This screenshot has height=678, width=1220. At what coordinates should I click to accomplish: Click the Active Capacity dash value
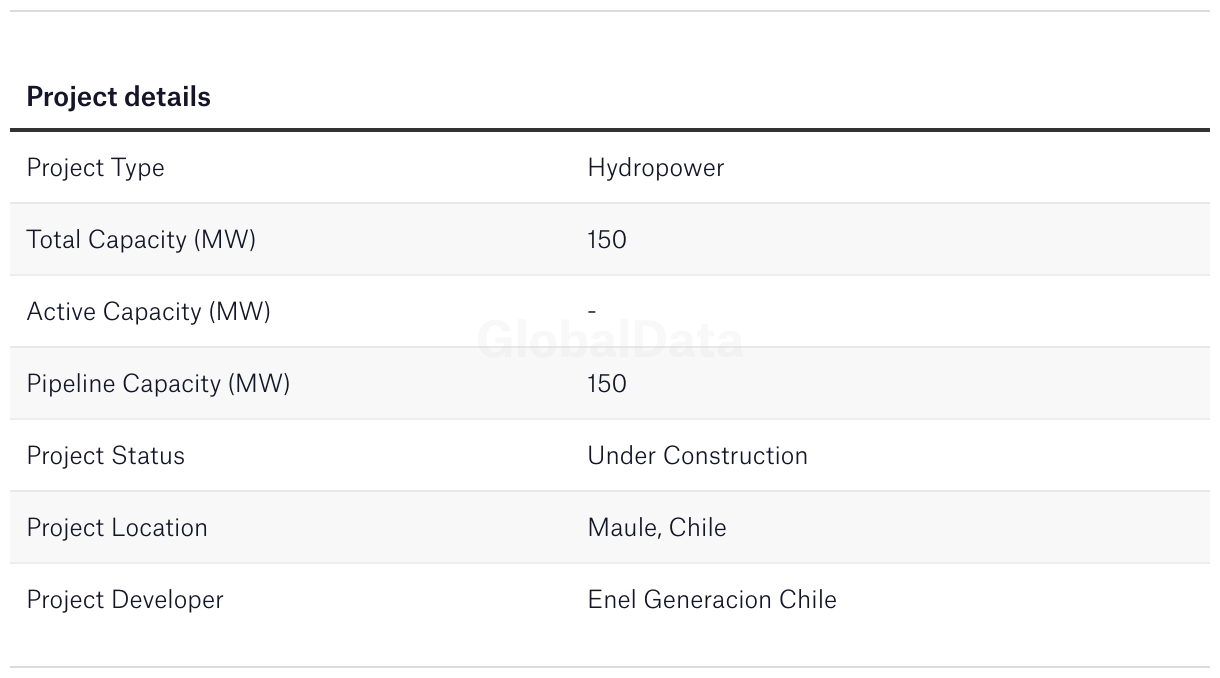[592, 312]
